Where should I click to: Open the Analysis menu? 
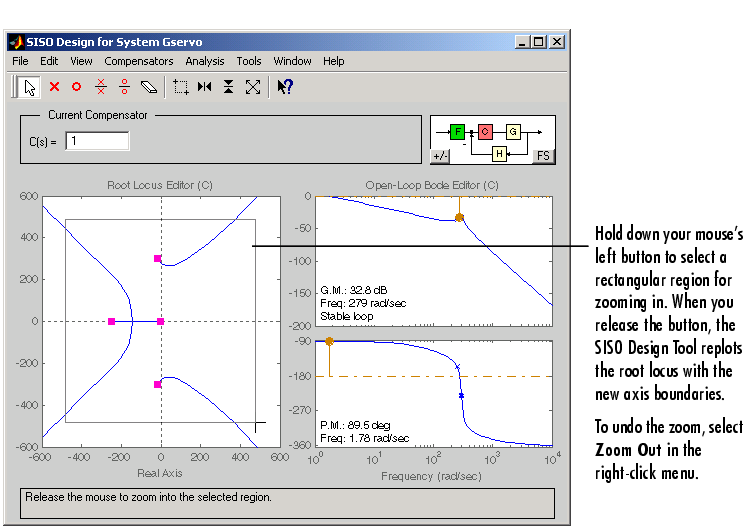[205, 61]
